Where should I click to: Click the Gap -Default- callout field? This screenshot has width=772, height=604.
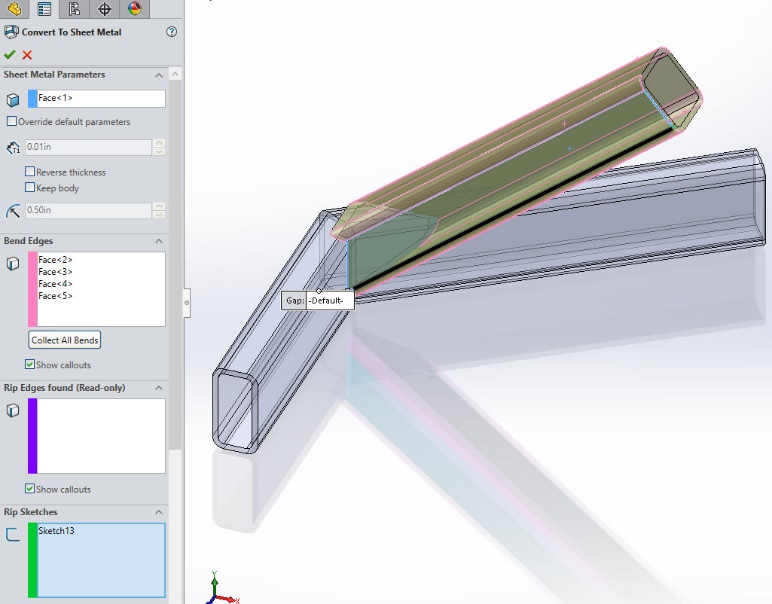pos(330,300)
